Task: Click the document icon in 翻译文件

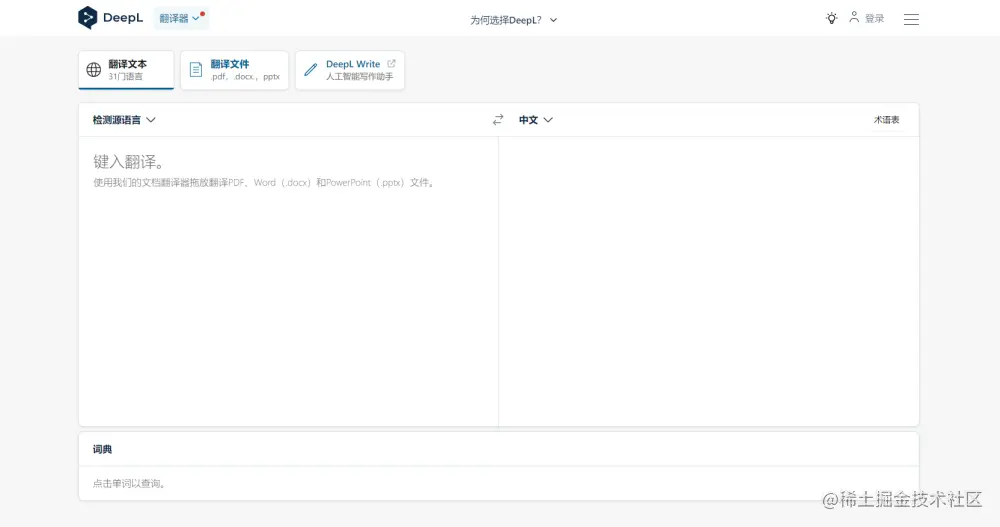Action: (x=196, y=70)
